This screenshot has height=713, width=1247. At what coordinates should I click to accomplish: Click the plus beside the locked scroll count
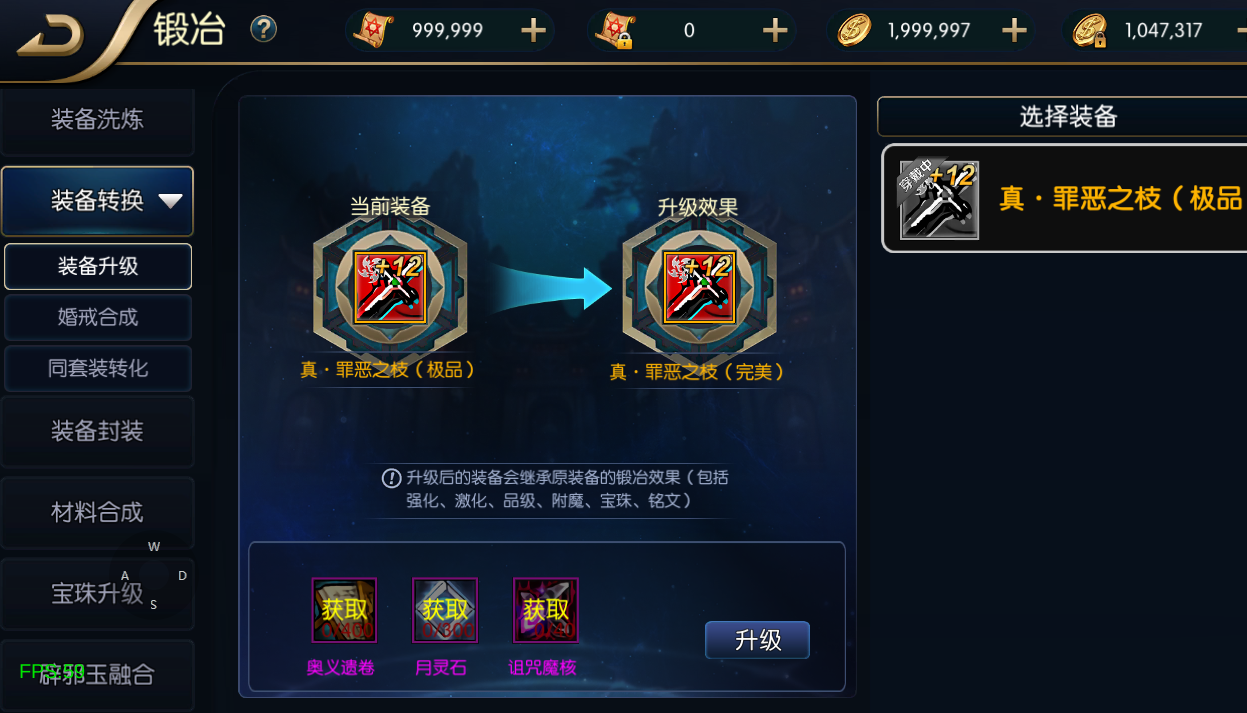click(x=776, y=31)
